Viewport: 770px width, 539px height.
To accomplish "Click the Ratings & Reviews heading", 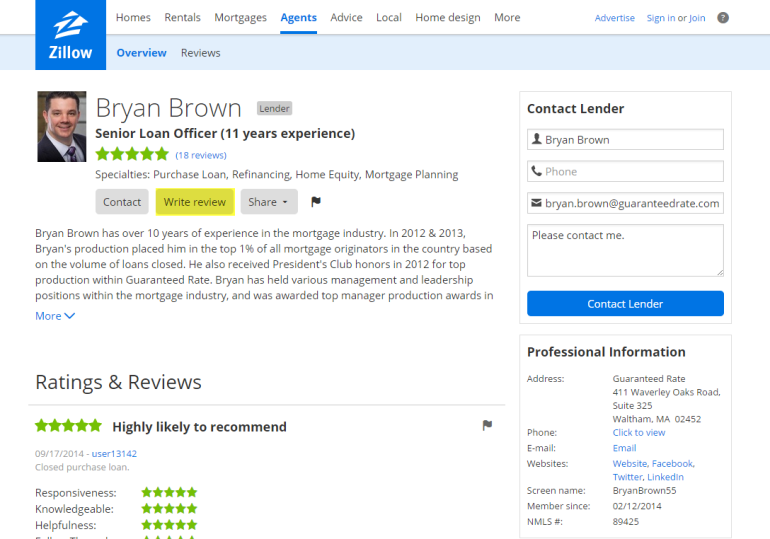I will (x=118, y=382).
